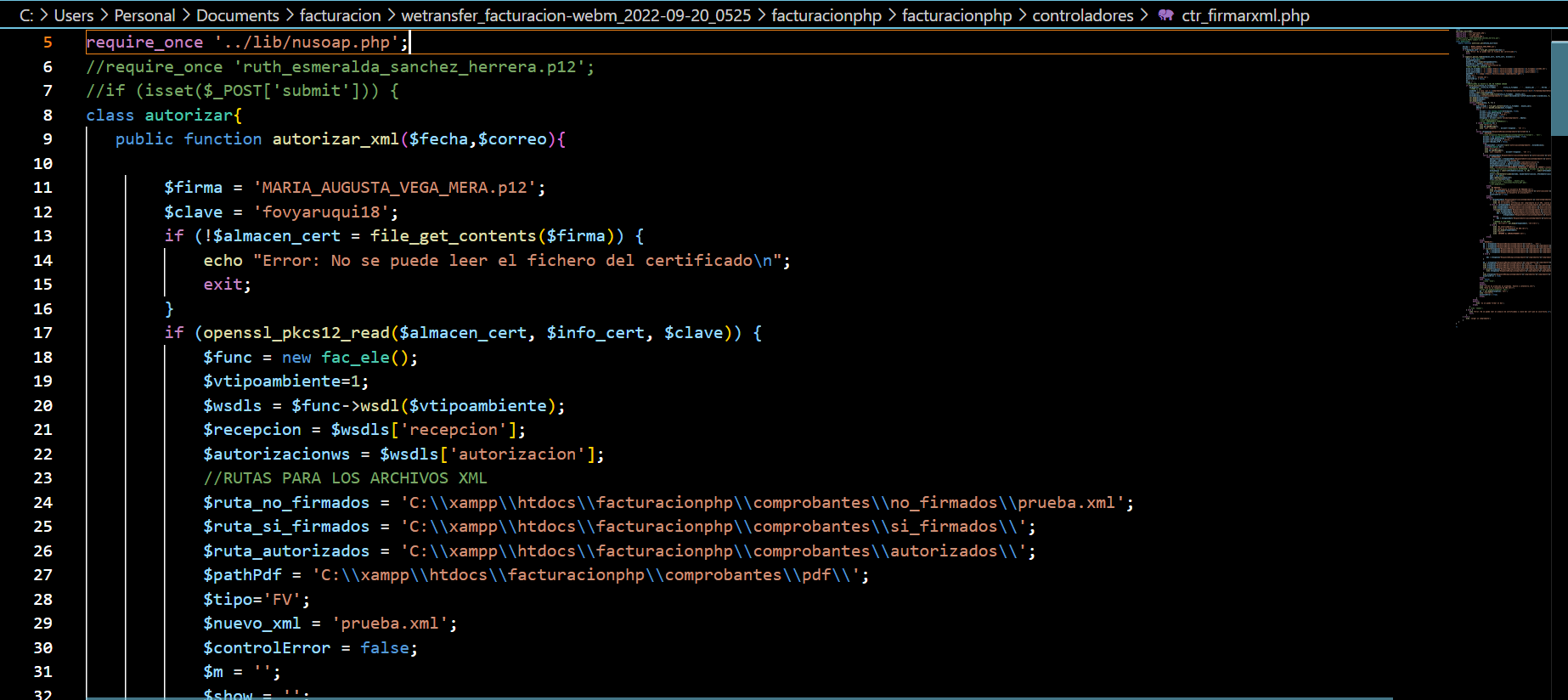1568x700 pixels.
Task: Click the '../lib/nusoap.php' require string
Action: pos(307,42)
